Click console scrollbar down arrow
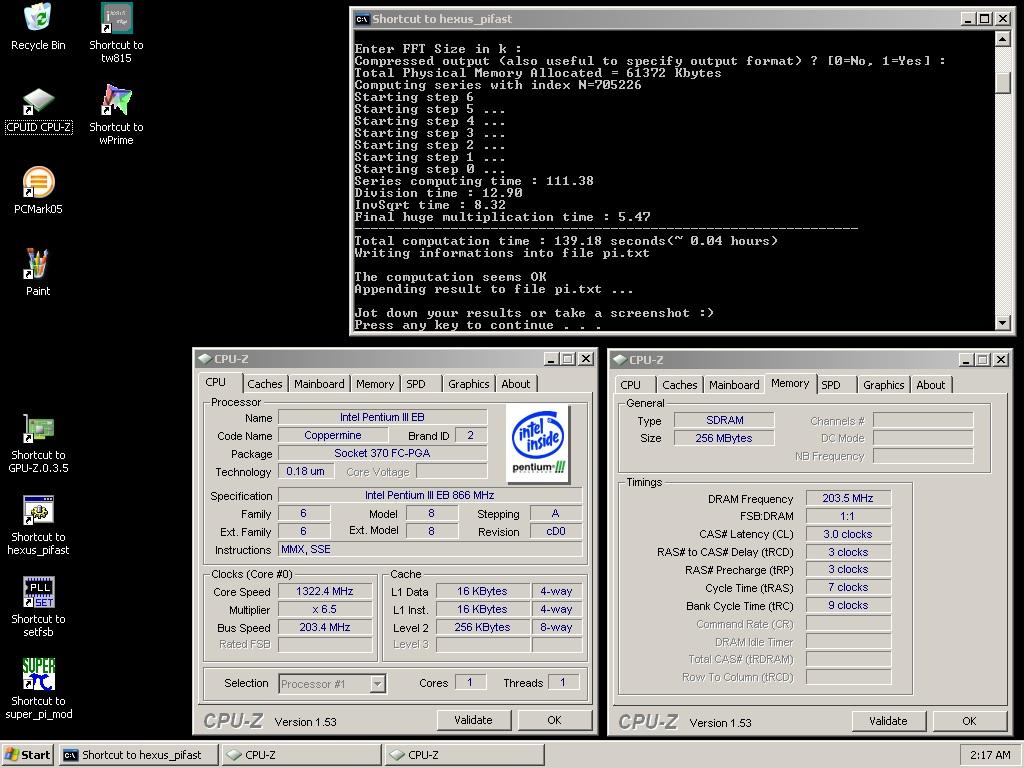The image size is (1024, 768). (x=1002, y=323)
